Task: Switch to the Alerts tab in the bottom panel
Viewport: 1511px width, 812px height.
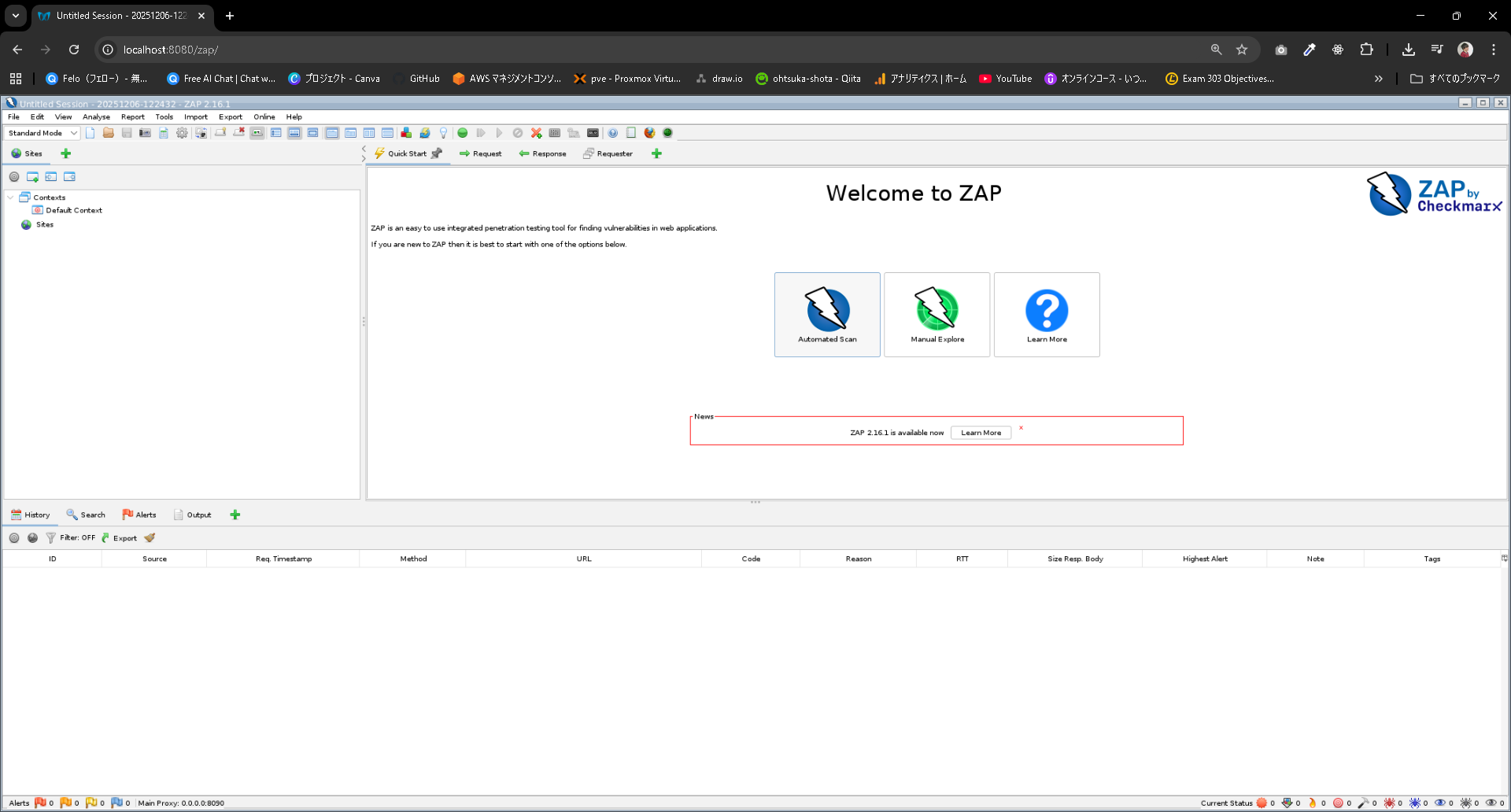Action: (139, 515)
